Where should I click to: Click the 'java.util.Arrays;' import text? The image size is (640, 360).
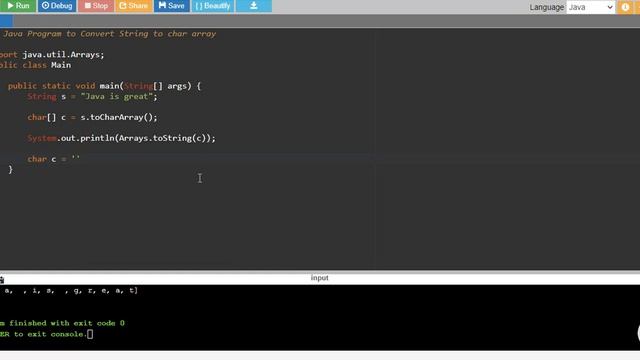click(x=63, y=54)
